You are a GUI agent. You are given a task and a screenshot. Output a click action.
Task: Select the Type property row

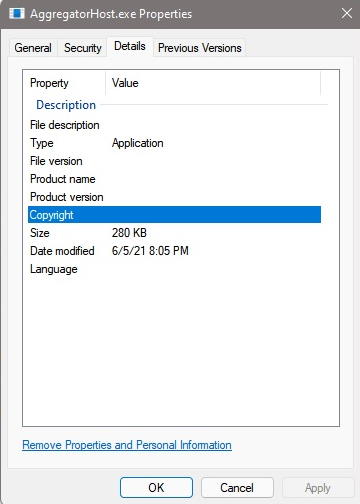pos(174,143)
